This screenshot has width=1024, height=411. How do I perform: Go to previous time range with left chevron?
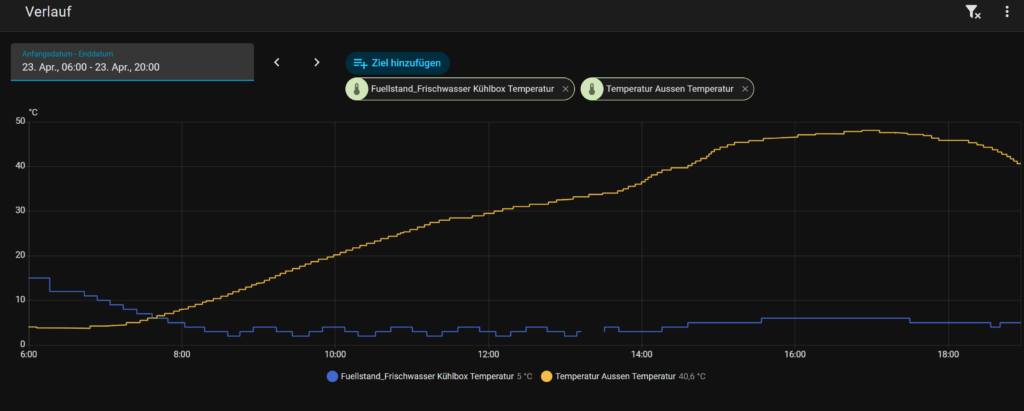(x=277, y=62)
